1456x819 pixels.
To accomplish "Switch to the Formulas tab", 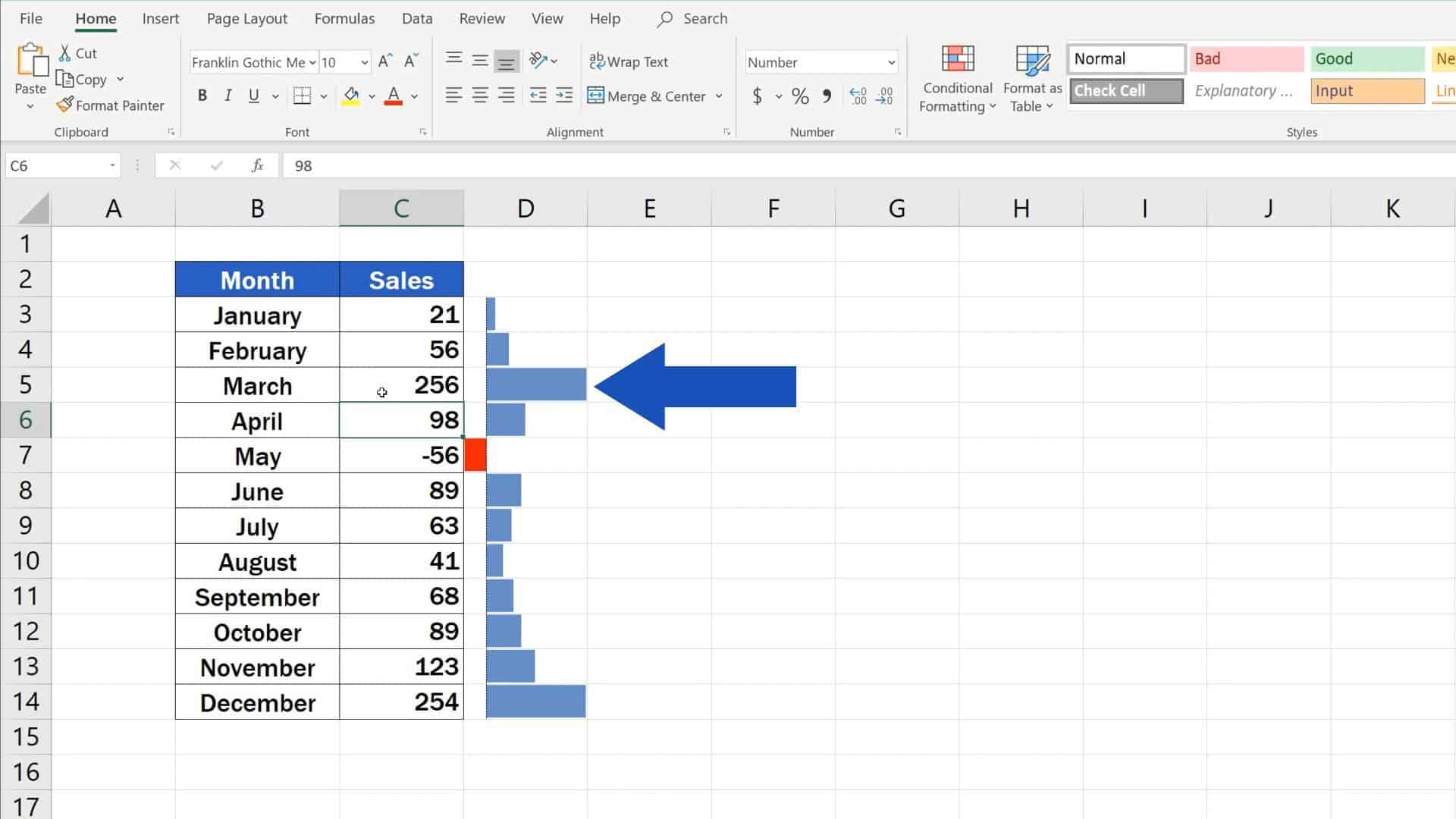I will [x=344, y=18].
